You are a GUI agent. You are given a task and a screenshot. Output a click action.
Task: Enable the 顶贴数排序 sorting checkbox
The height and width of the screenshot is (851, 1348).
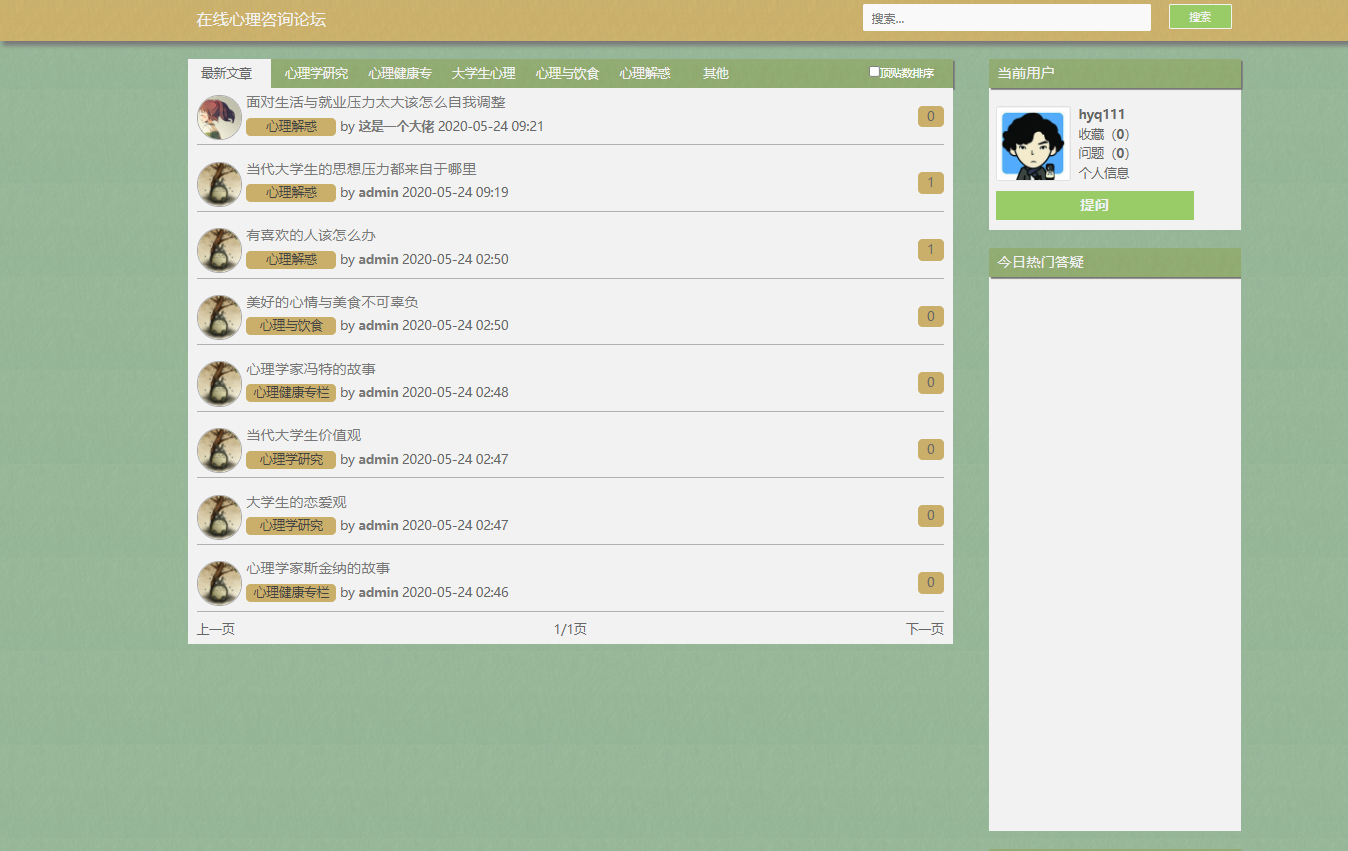pyautogui.click(x=872, y=71)
